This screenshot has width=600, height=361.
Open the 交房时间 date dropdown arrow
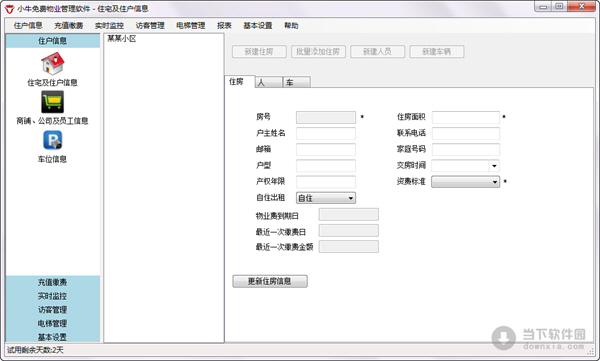coord(494,165)
